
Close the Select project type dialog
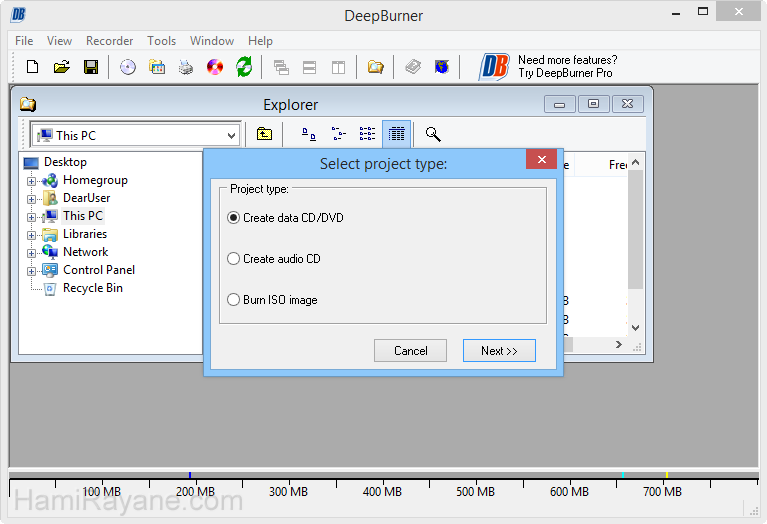coord(541,159)
